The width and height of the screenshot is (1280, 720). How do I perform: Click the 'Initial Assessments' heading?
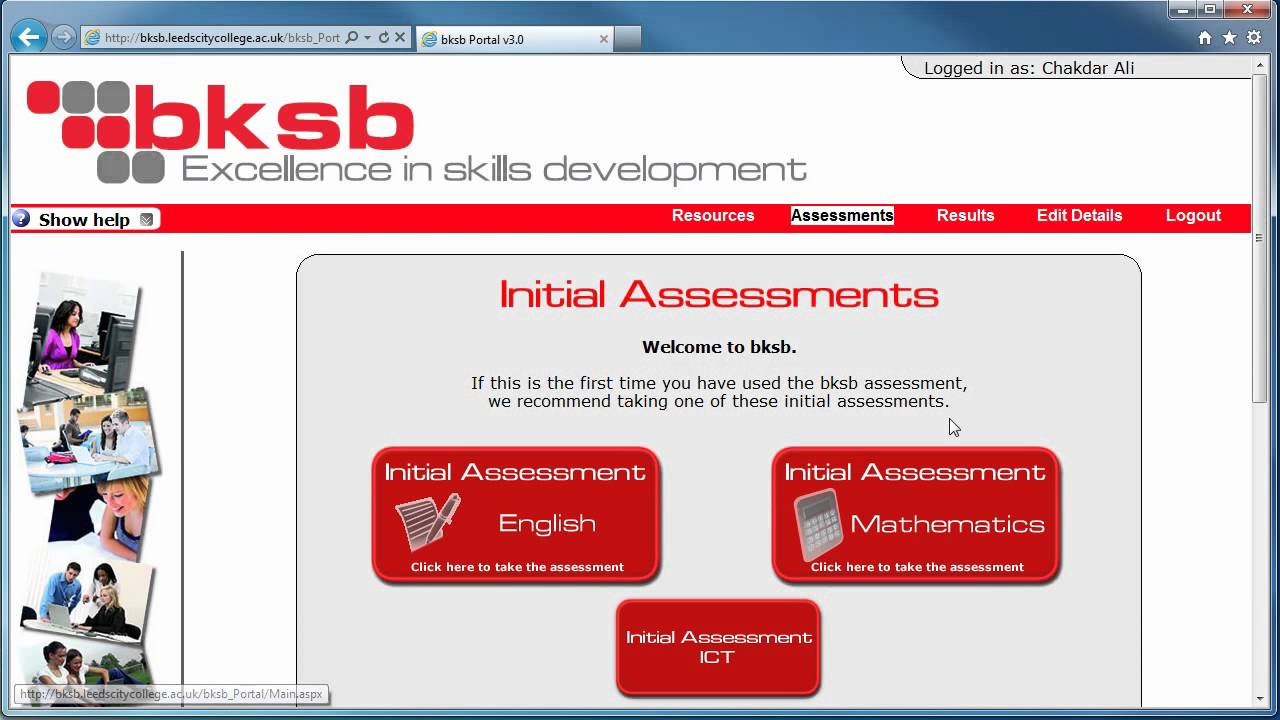coord(719,294)
